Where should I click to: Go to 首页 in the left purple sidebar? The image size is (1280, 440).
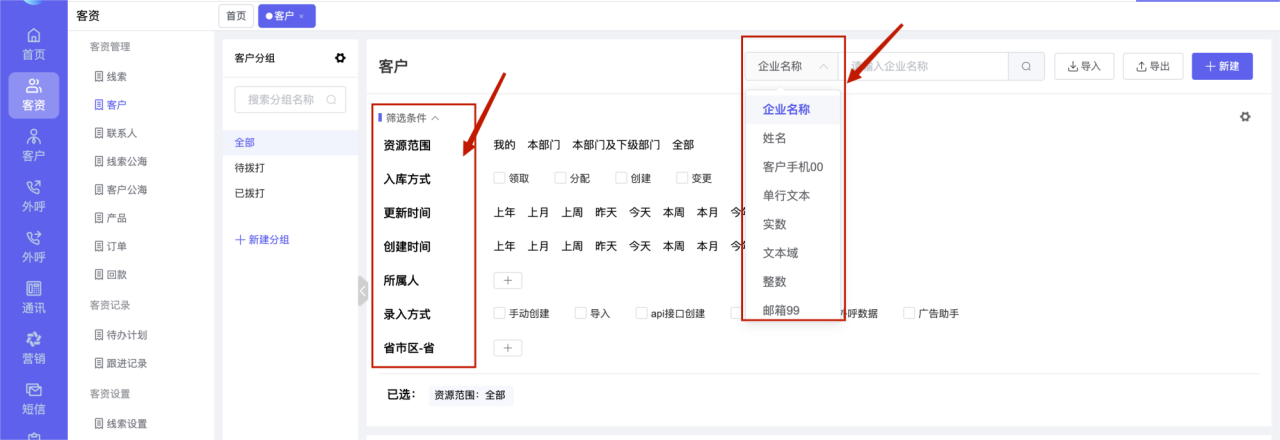pyautogui.click(x=34, y=44)
